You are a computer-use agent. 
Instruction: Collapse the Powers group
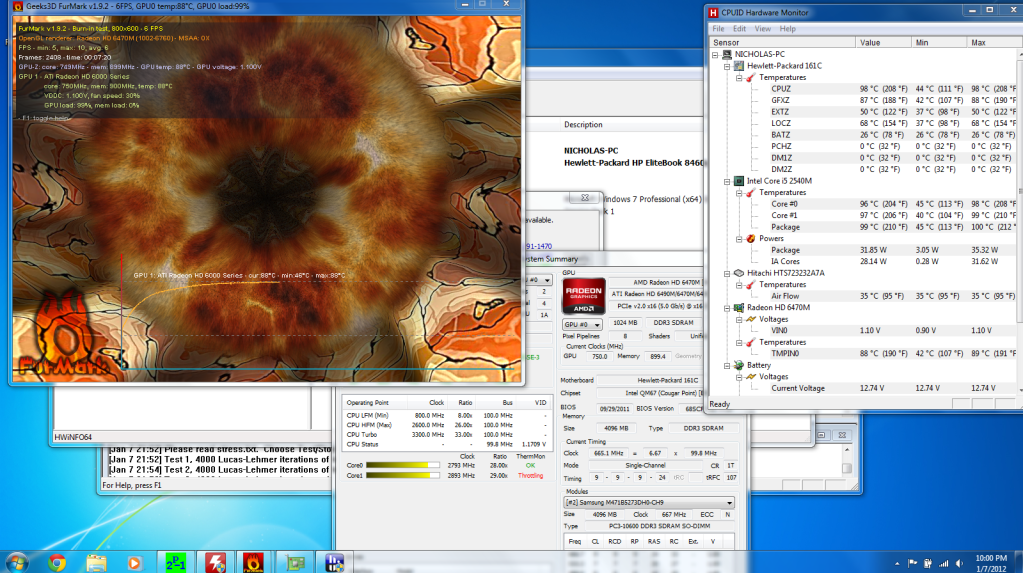(x=739, y=239)
